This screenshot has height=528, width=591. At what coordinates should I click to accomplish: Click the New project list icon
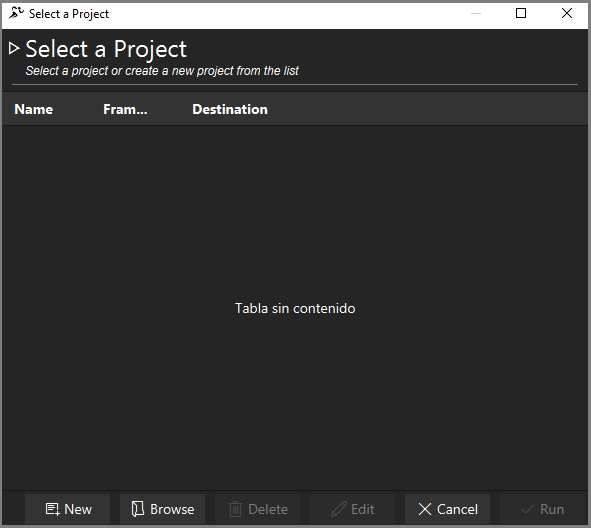(x=52, y=509)
